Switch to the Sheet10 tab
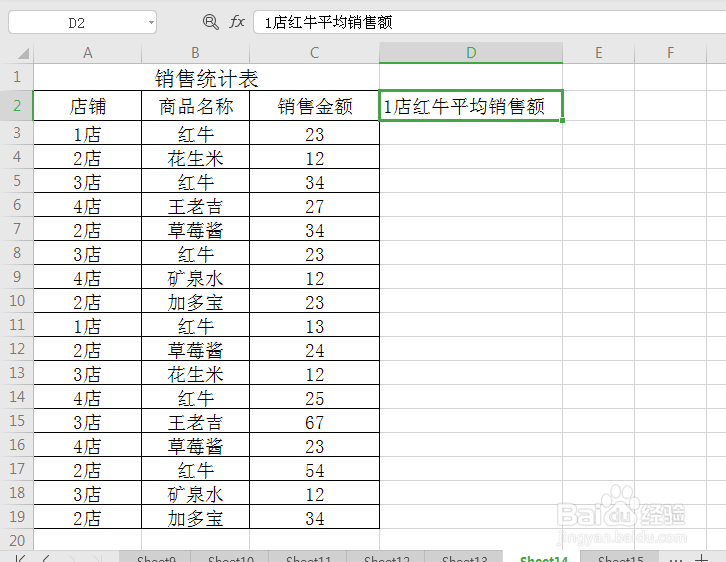Screen dimensions: 726x562 231,557
